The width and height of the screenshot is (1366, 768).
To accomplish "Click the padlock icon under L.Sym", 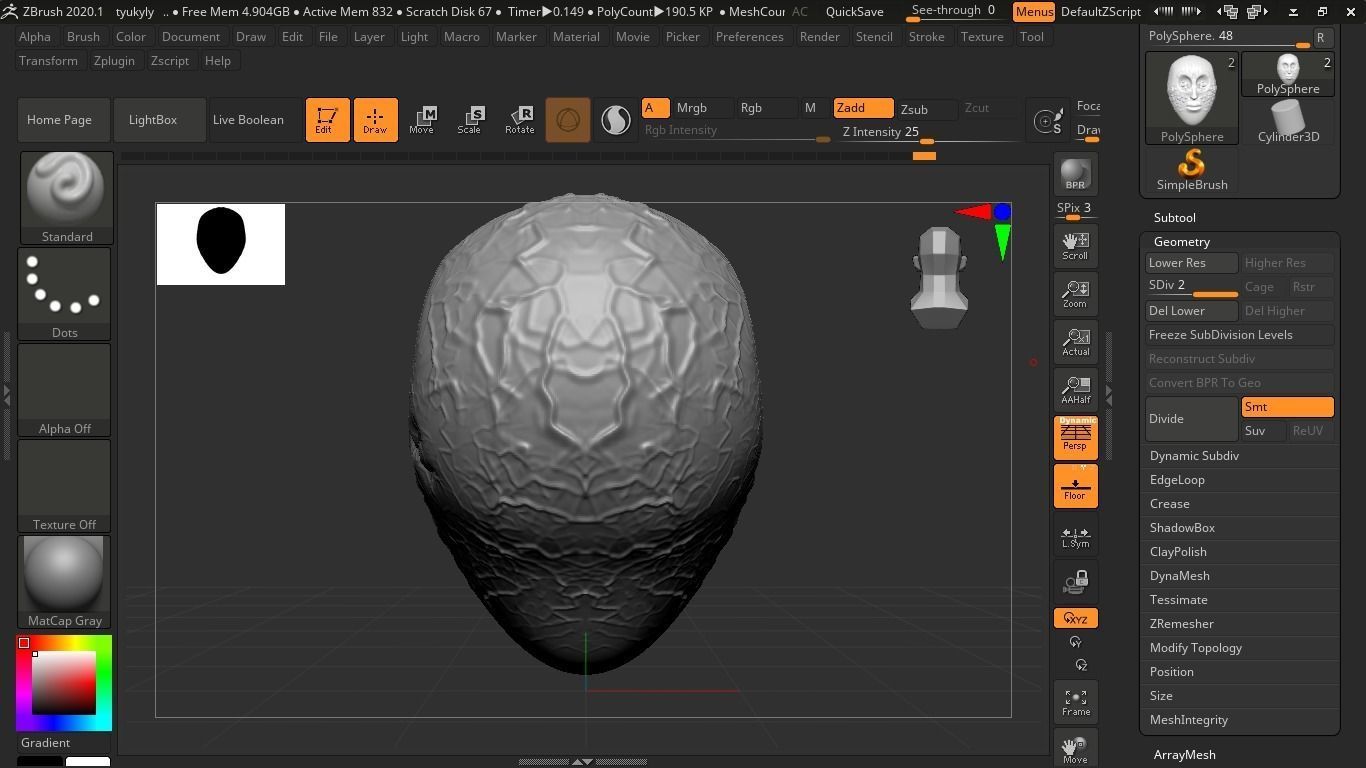I will [1075, 582].
